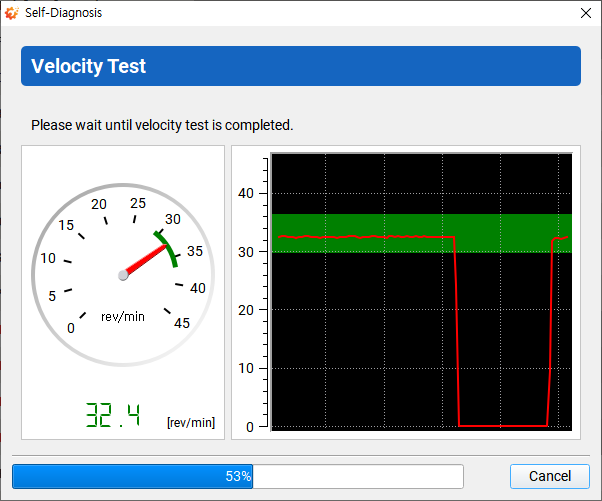Cancel the running velocity test
This screenshot has height=501, width=602.
click(x=549, y=476)
